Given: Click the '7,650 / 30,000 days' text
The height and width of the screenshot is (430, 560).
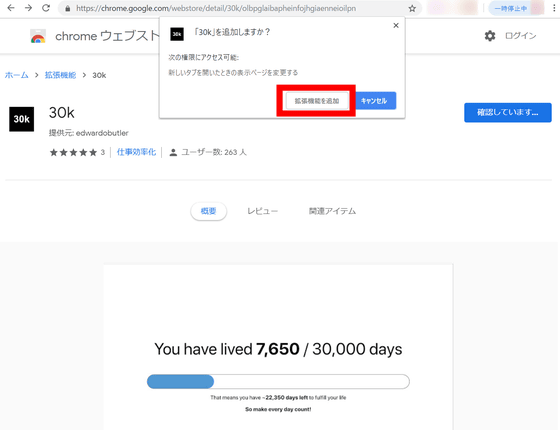Looking at the screenshot, I should point(329,349).
